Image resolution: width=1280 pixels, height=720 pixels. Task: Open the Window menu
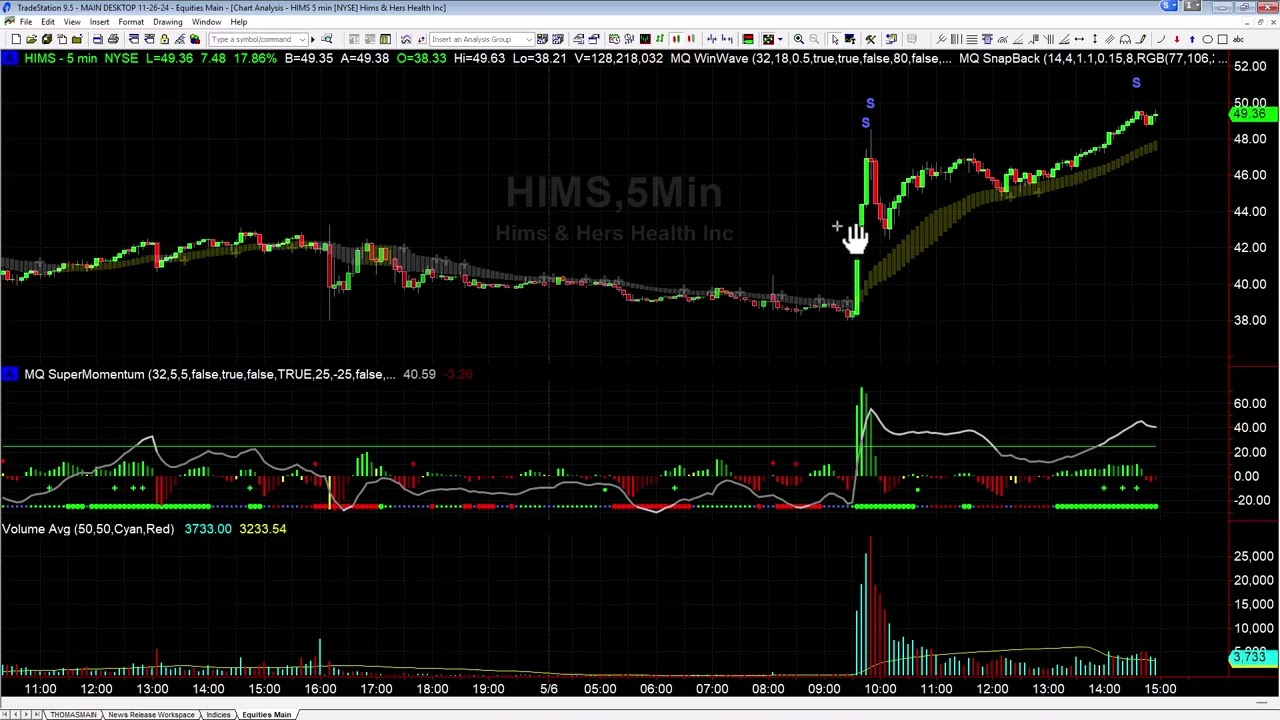pos(207,22)
